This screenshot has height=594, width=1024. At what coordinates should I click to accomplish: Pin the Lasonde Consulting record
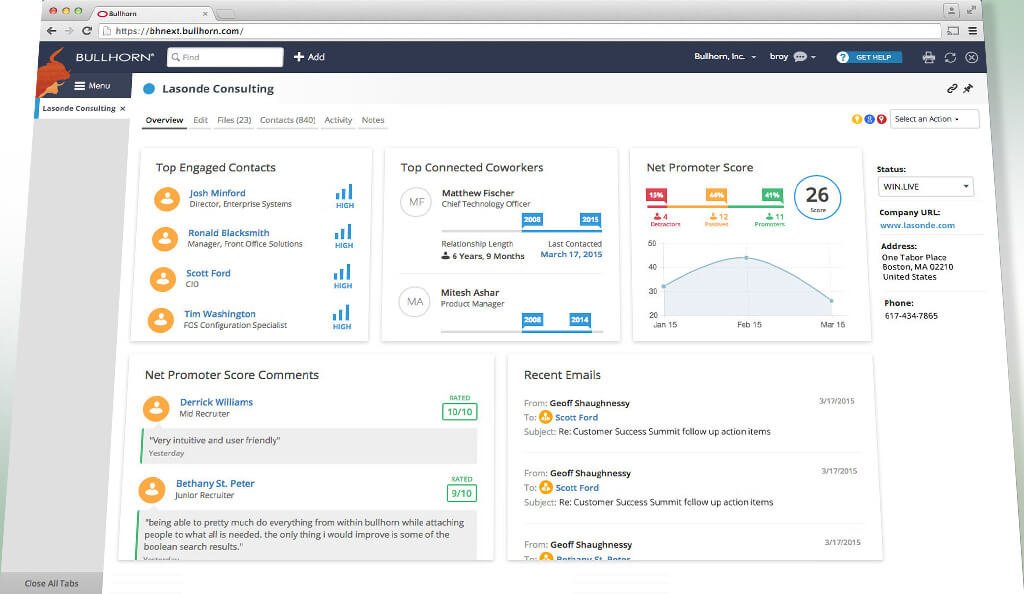coord(969,88)
